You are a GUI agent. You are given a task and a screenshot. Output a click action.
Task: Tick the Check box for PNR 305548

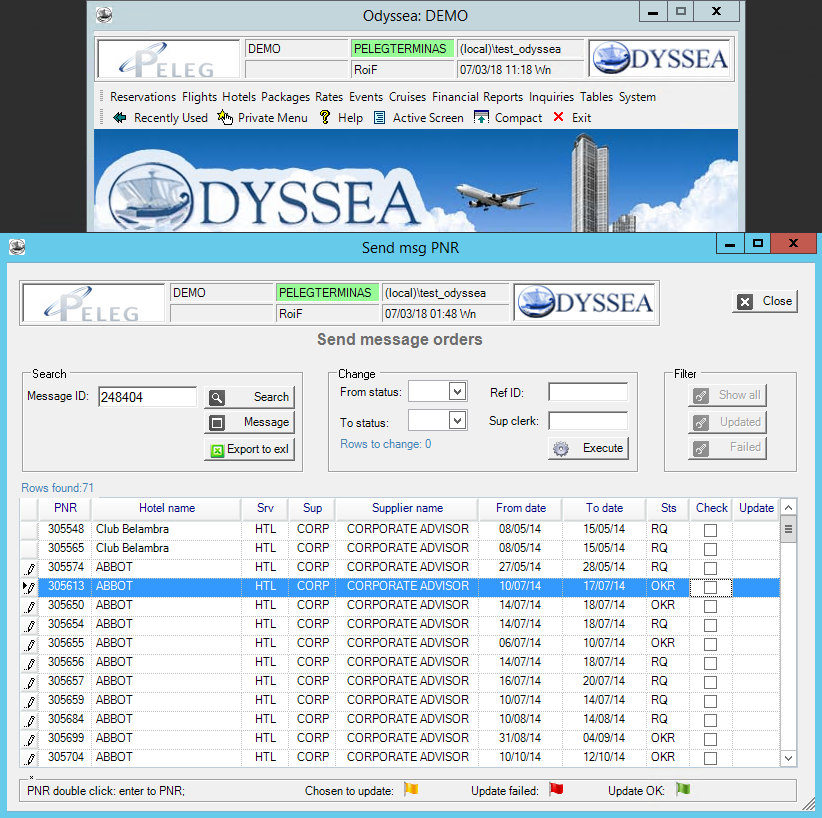[710, 530]
